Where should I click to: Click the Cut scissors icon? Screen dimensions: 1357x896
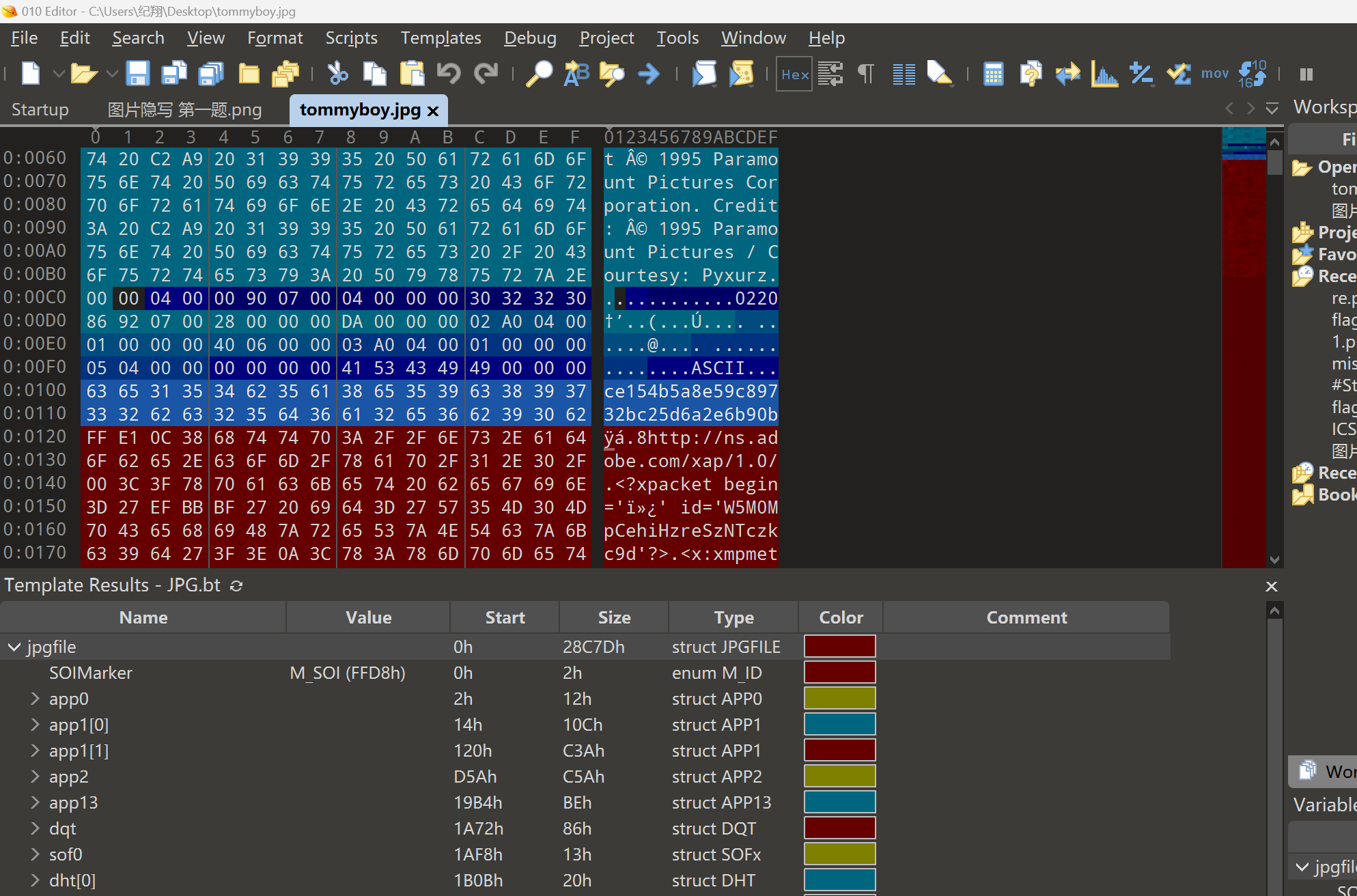click(337, 73)
